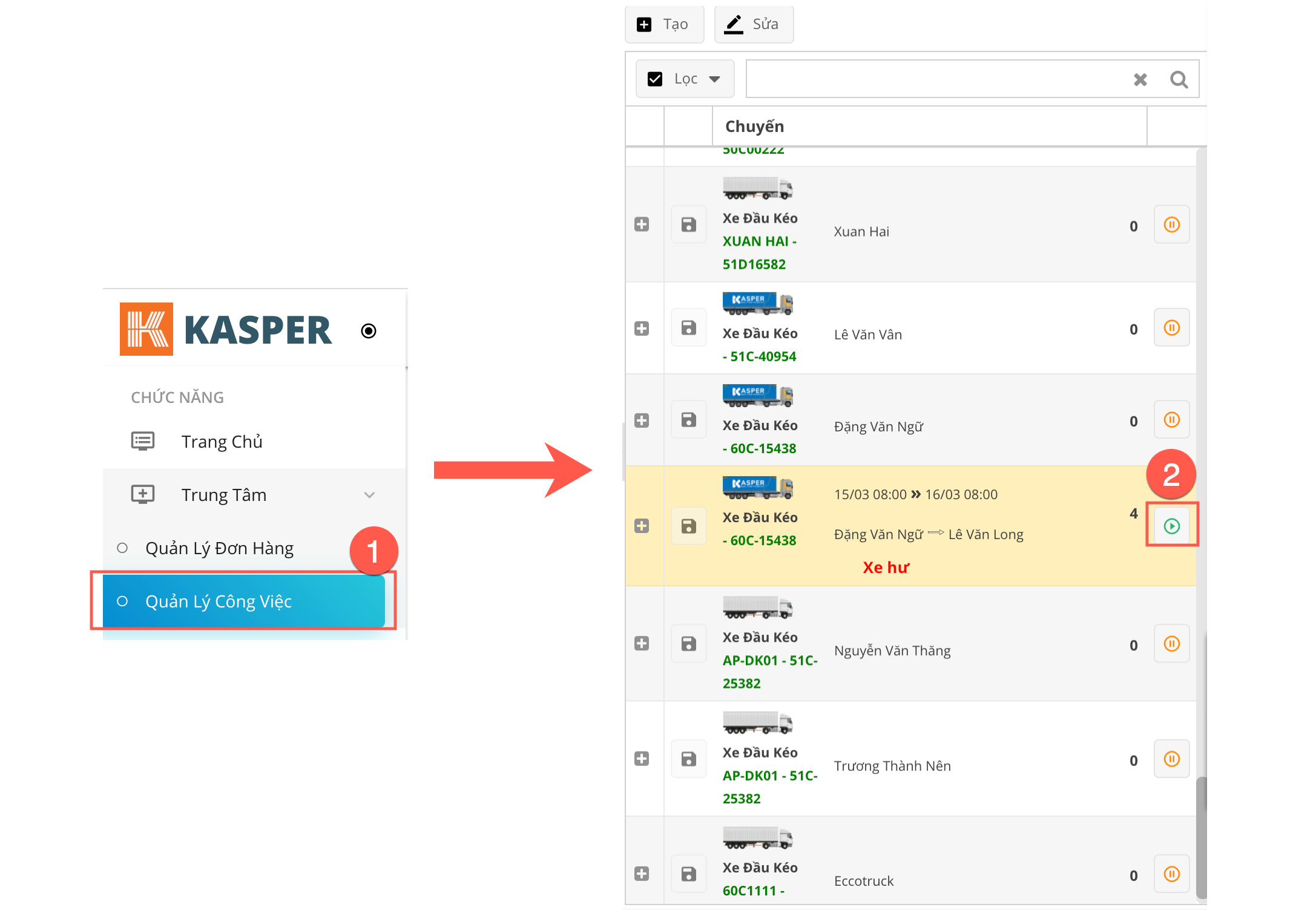Screen dimensions: 1316x916
Task: Go to Trang Chủ in sidebar
Action: (222, 442)
